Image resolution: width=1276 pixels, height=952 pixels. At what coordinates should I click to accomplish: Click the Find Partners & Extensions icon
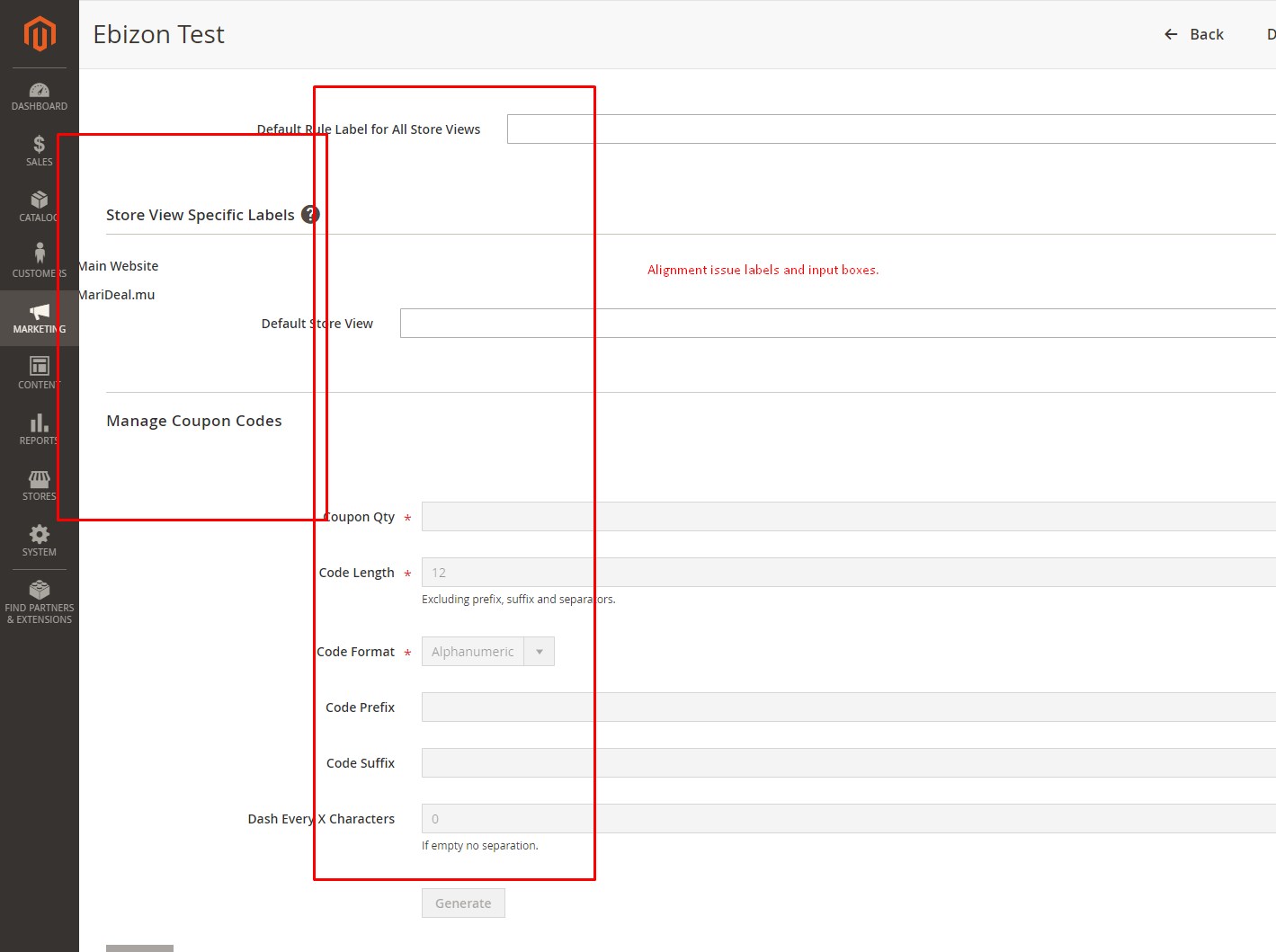tap(39, 600)
